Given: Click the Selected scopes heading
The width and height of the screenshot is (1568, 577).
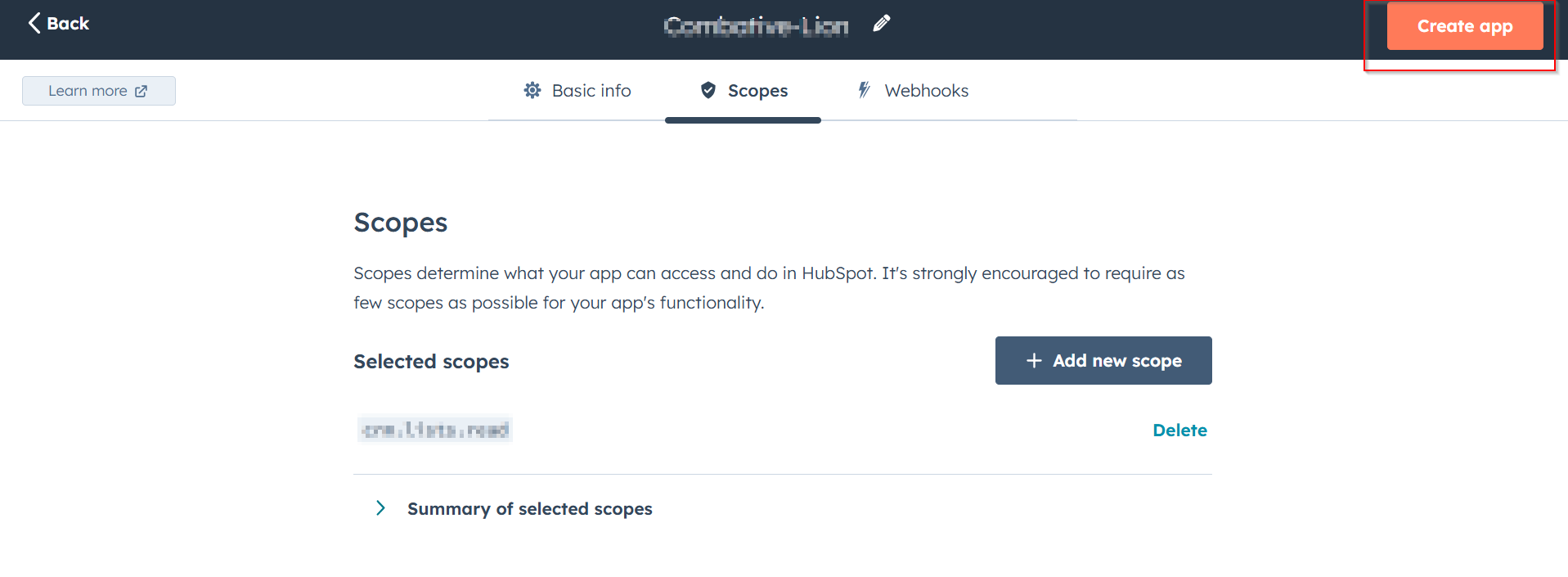Looking at the screenshot, I should click(x=431, y=362).
